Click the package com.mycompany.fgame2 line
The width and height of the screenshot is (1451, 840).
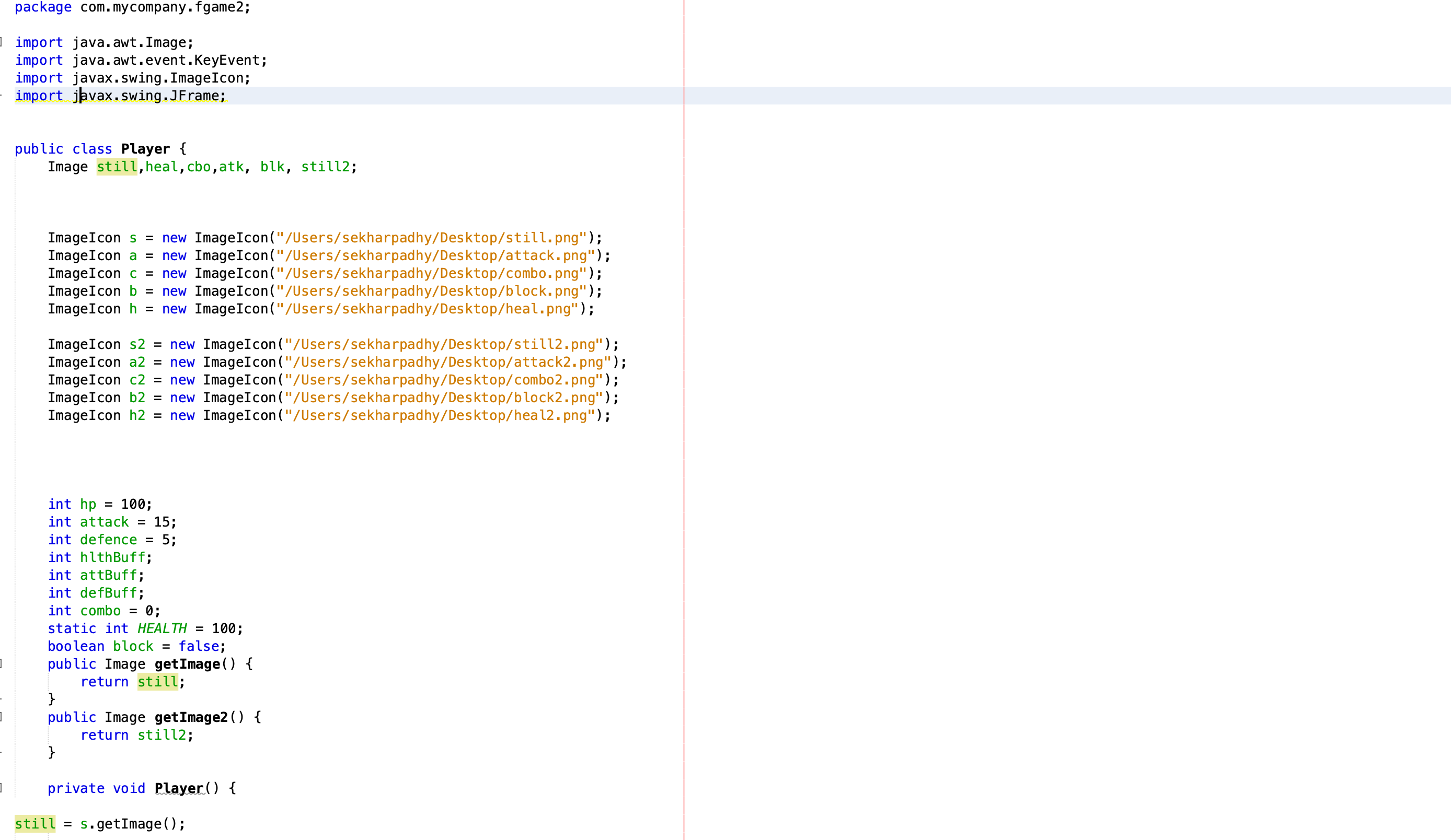[132, 7]
